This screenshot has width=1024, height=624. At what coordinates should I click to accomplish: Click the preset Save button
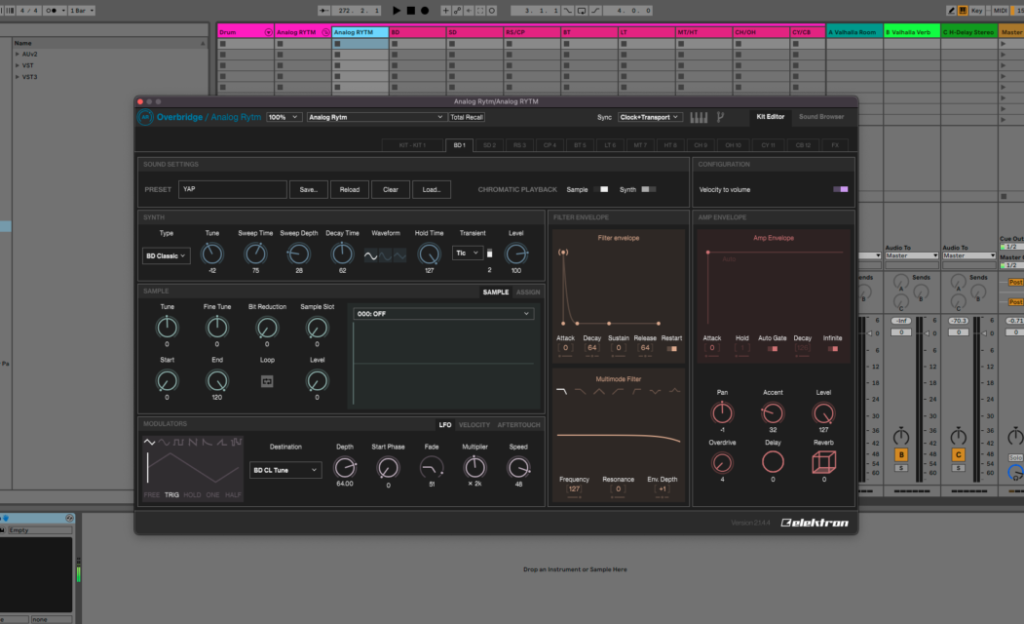[308, 189]
